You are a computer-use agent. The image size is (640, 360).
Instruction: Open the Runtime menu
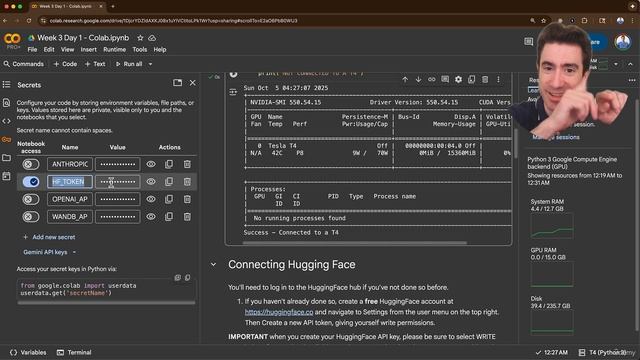pyautogui.click(x=114, y=49)
